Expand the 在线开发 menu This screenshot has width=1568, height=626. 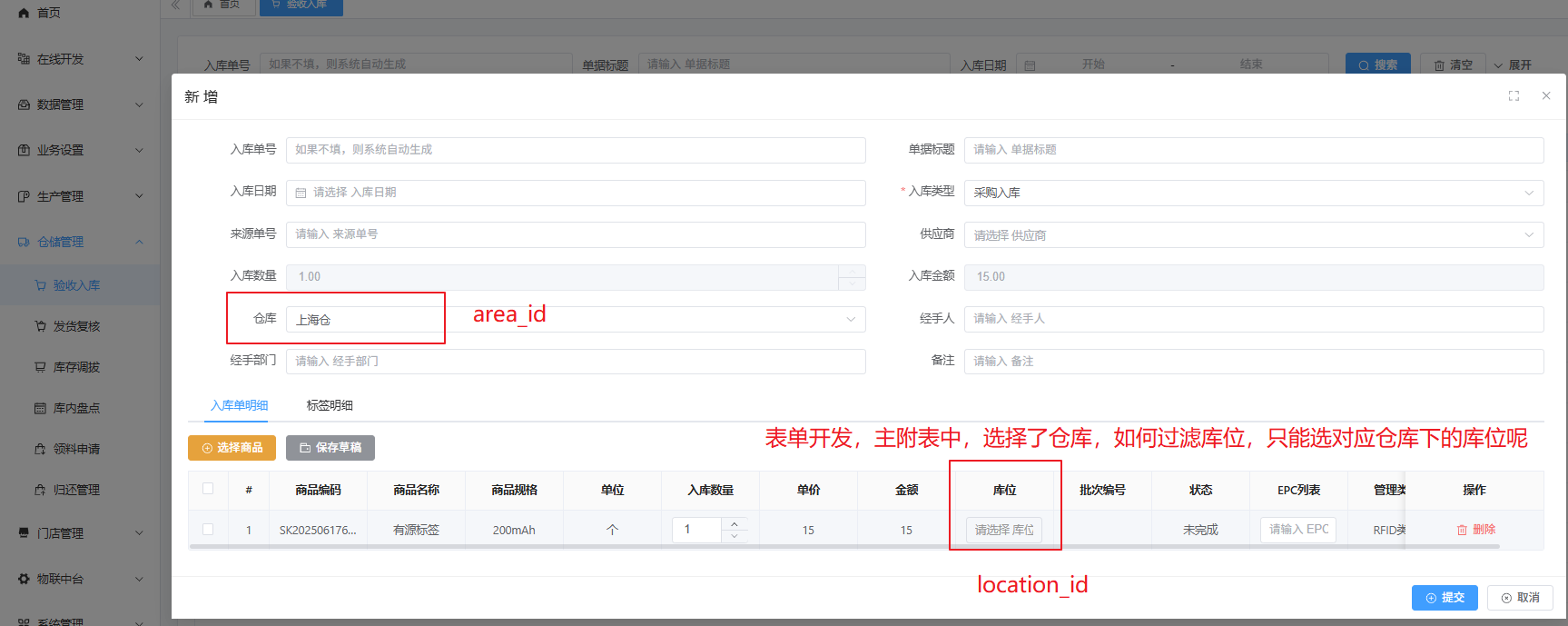(x=139, y=59)
